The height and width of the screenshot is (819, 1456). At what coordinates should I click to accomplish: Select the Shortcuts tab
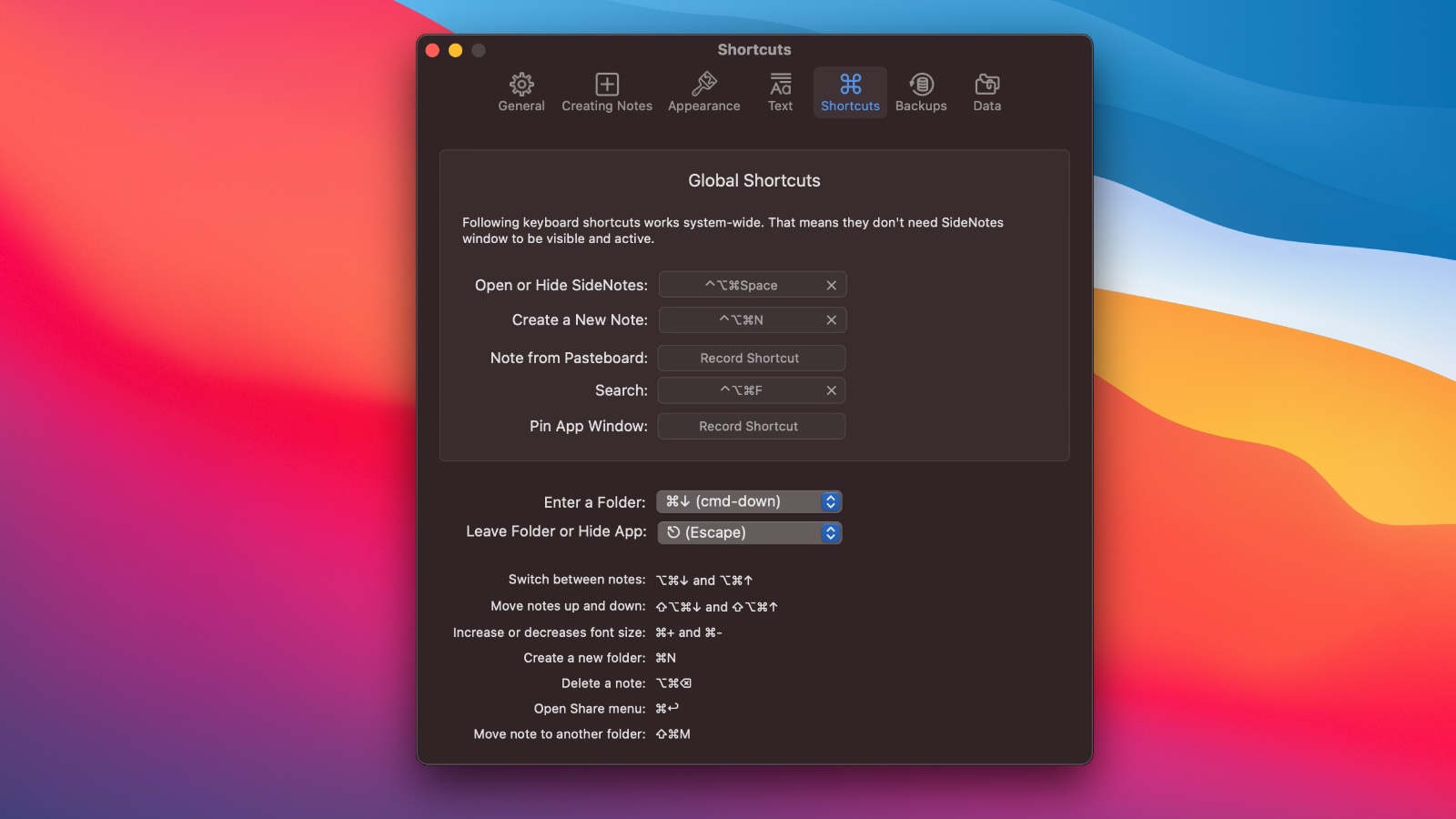pos(850,92)
